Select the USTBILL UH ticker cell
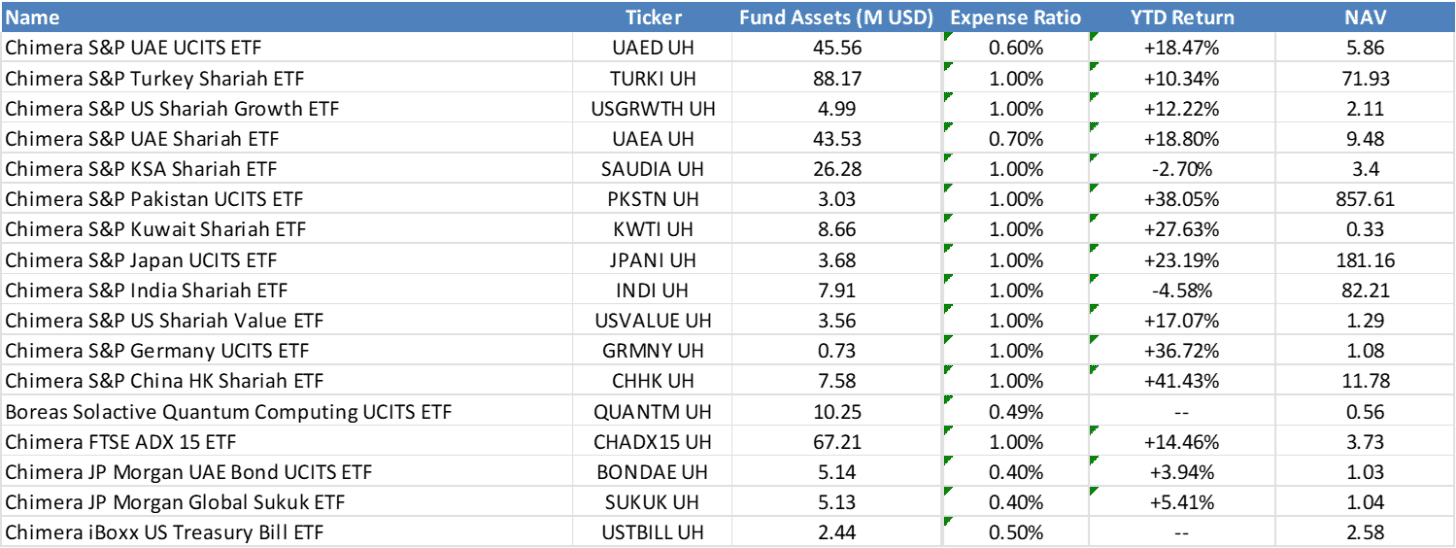The width and height of the screenshot is (1456, 548). click(x=653, y=532)
